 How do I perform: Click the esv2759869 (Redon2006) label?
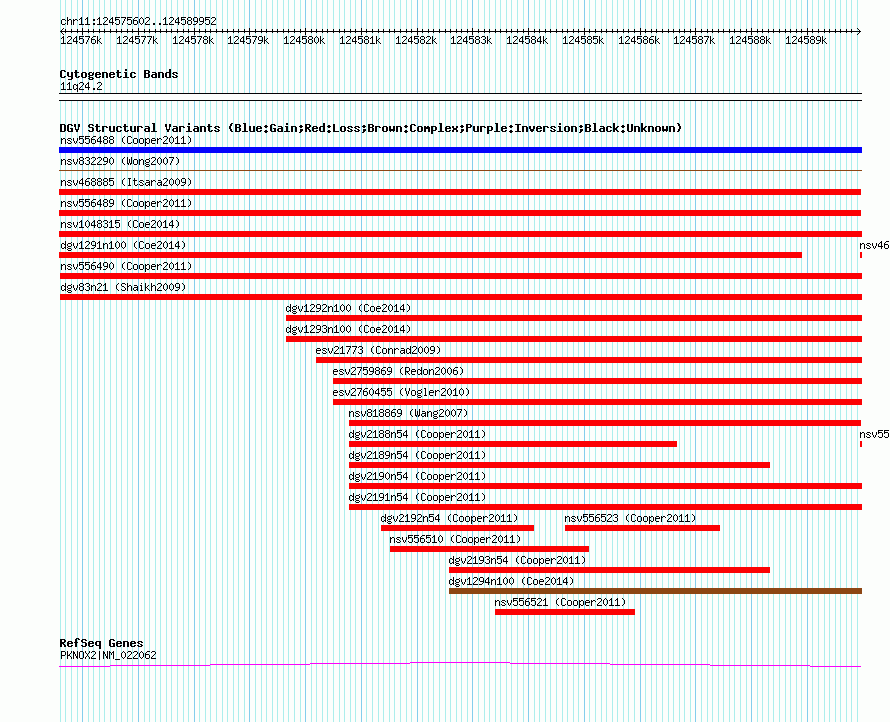pos(398,371)
